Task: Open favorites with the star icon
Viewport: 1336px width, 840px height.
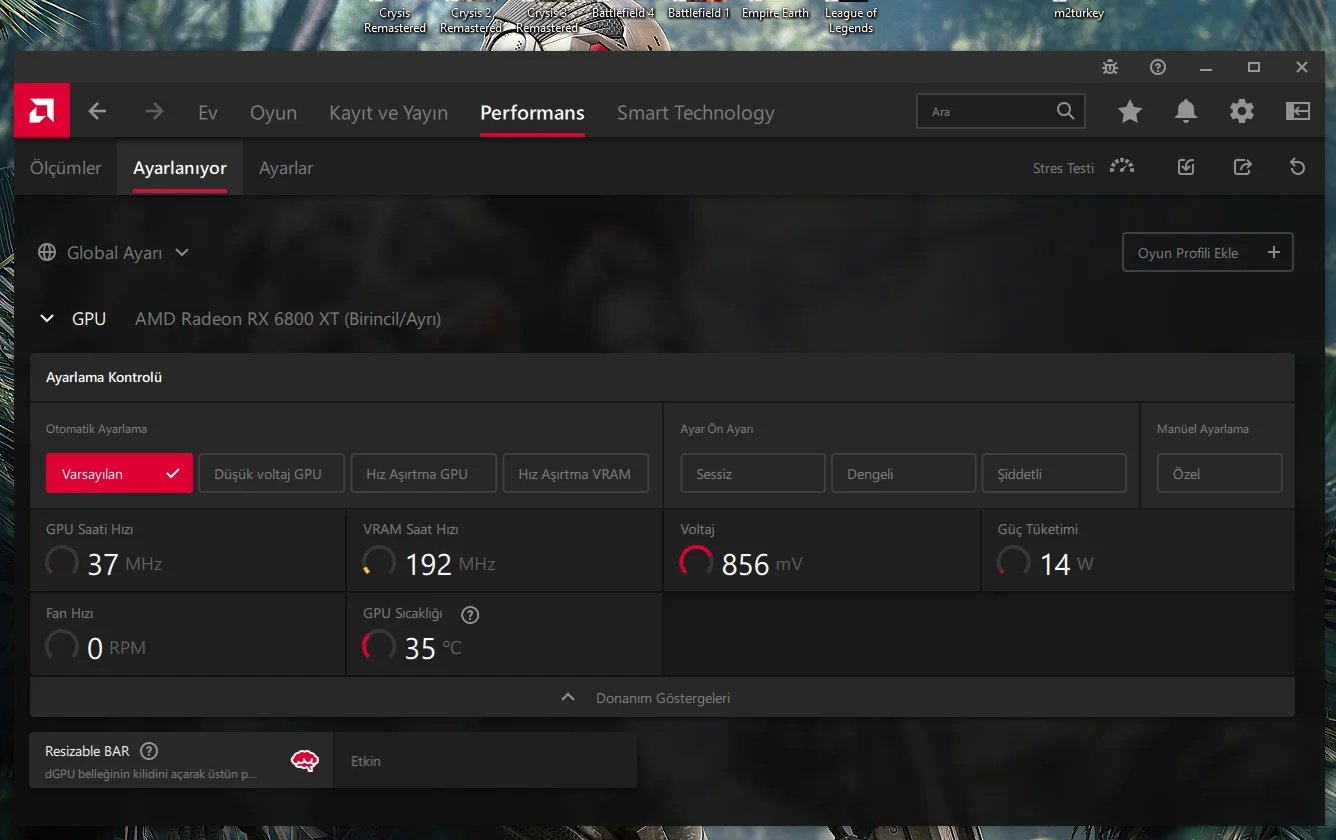Action: [1130, 112]
